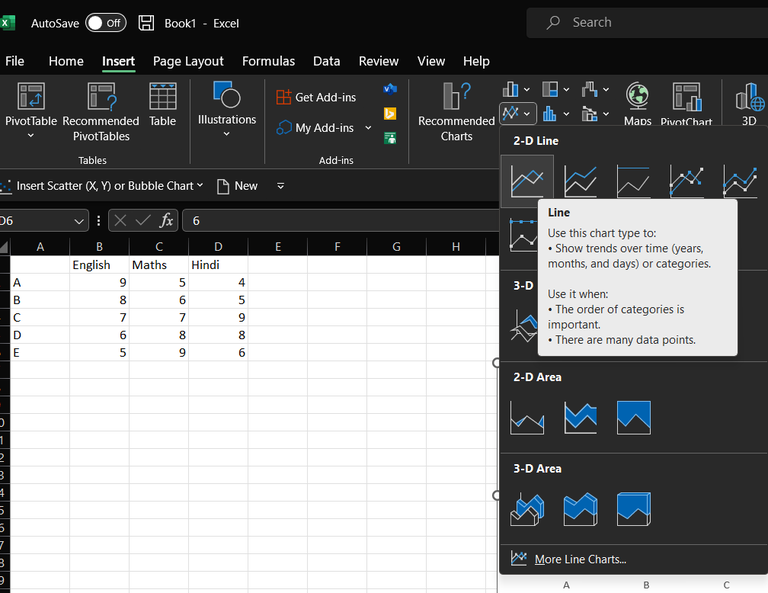Select the Line with Markers chart
Image resolution: width=768 pixels, height=593 pixels.
687,181
